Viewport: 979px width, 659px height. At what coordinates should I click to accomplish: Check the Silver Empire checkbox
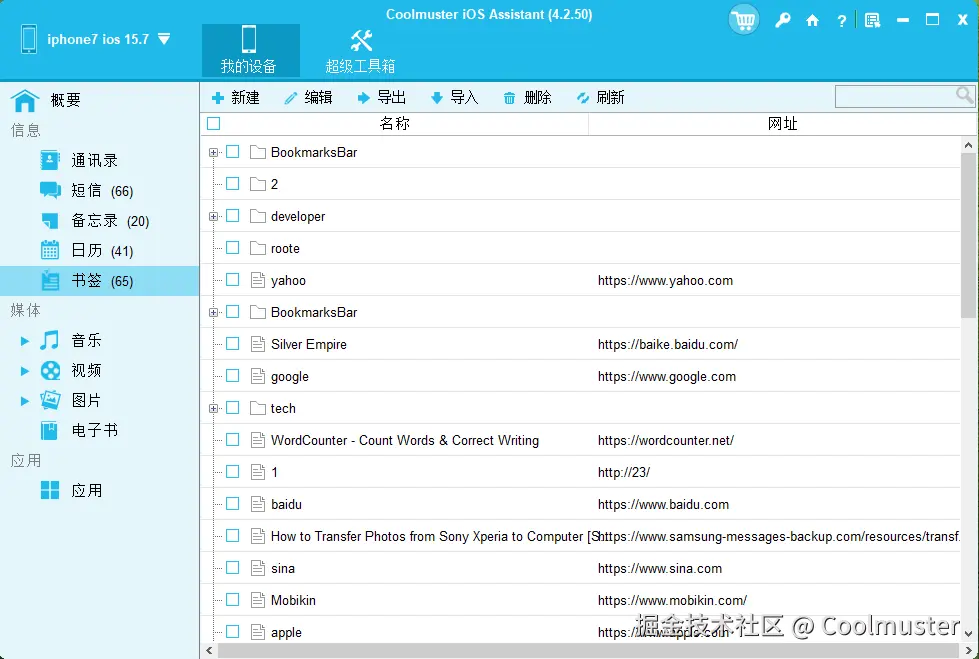click(232, 344)
